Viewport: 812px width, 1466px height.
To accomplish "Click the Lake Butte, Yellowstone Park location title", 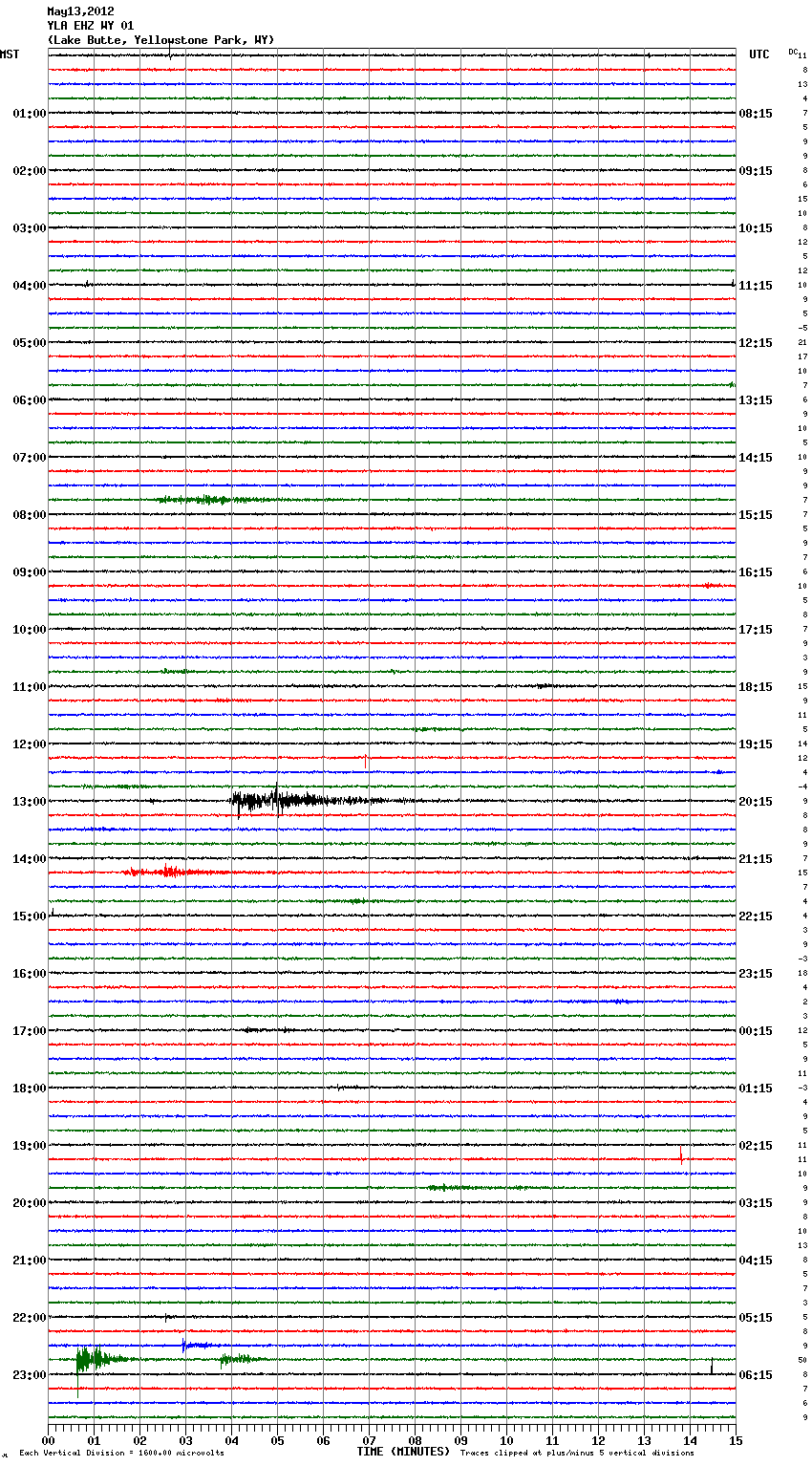I will click(160, 40).
